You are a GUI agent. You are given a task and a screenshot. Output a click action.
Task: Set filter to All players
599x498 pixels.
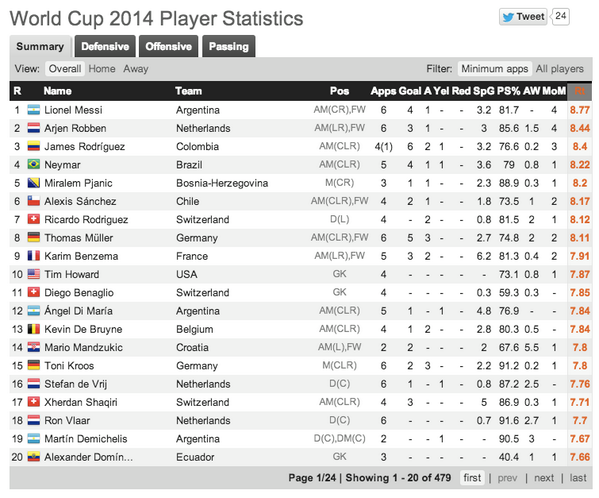[x=559, y=69]
